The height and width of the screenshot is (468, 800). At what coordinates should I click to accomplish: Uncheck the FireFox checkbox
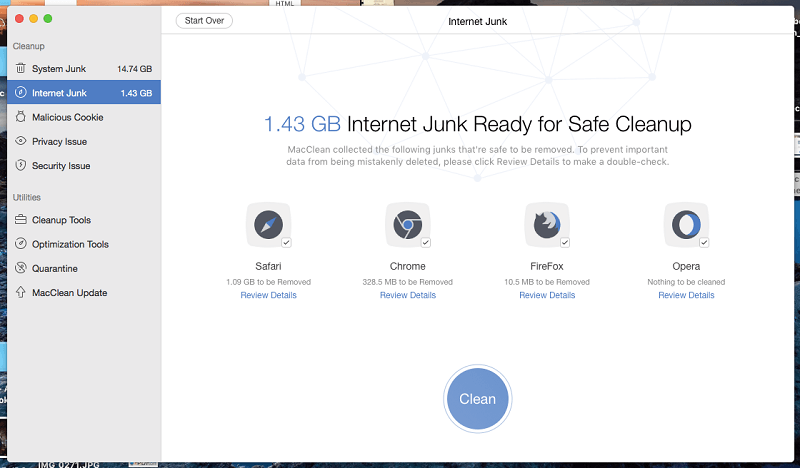click(x=565, y=242)
